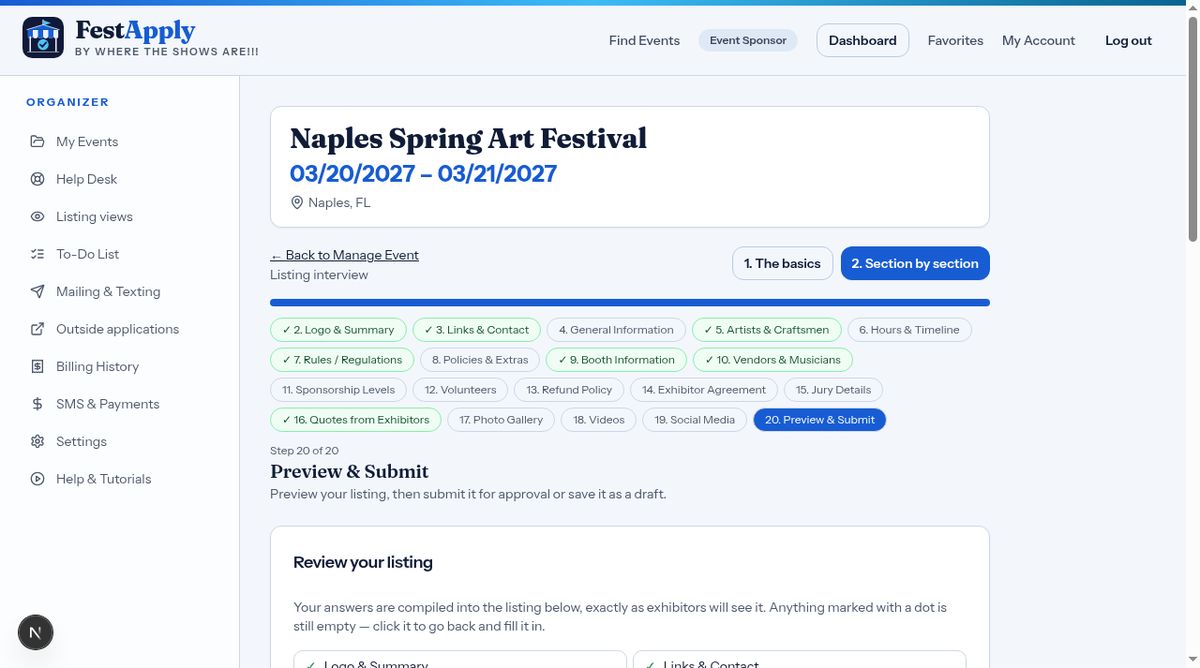
Task: Jump to step 19. Social Media
Action: [694, 420]
